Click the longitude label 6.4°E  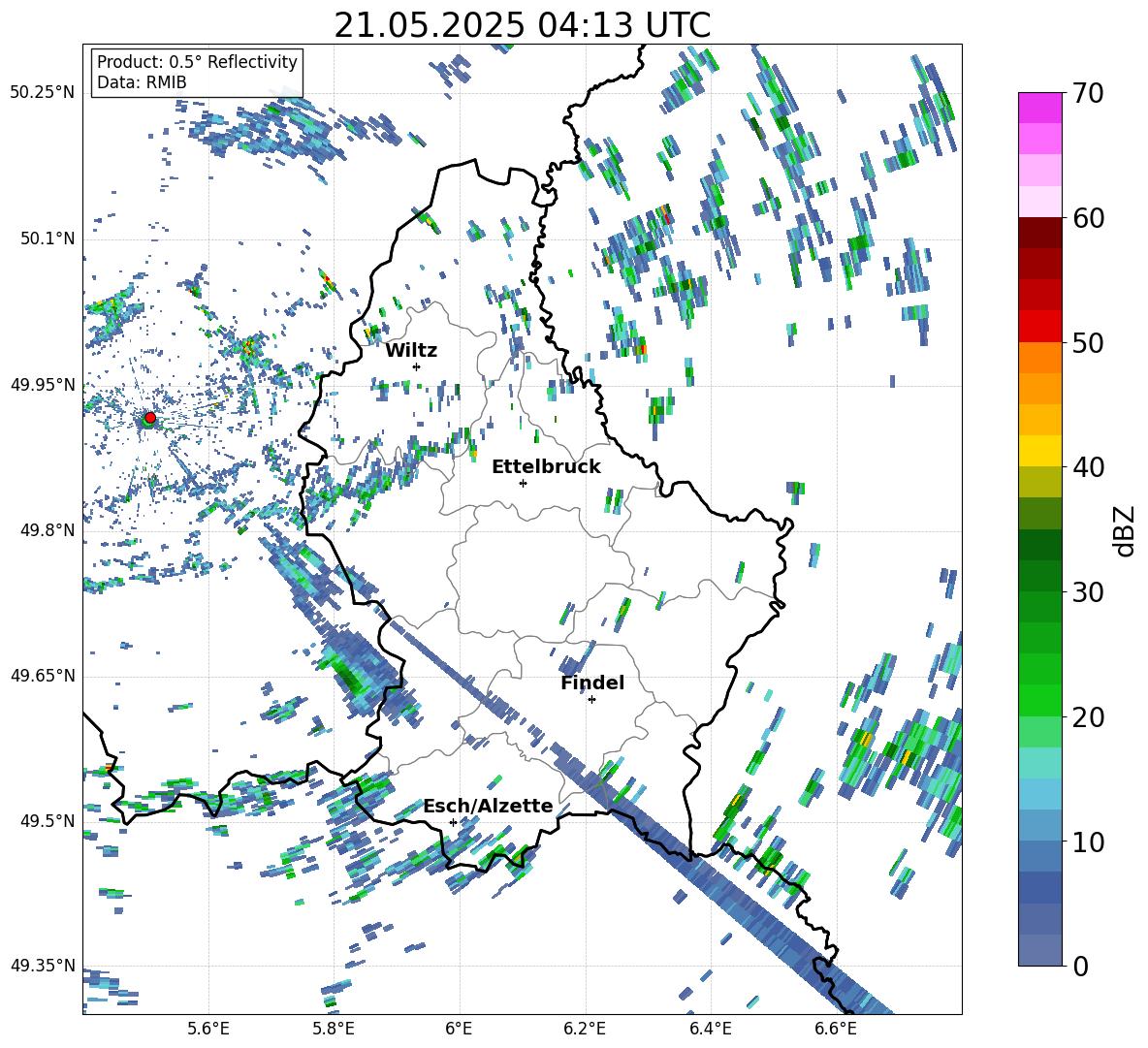pyautogui.click(x=710, y=1029)
